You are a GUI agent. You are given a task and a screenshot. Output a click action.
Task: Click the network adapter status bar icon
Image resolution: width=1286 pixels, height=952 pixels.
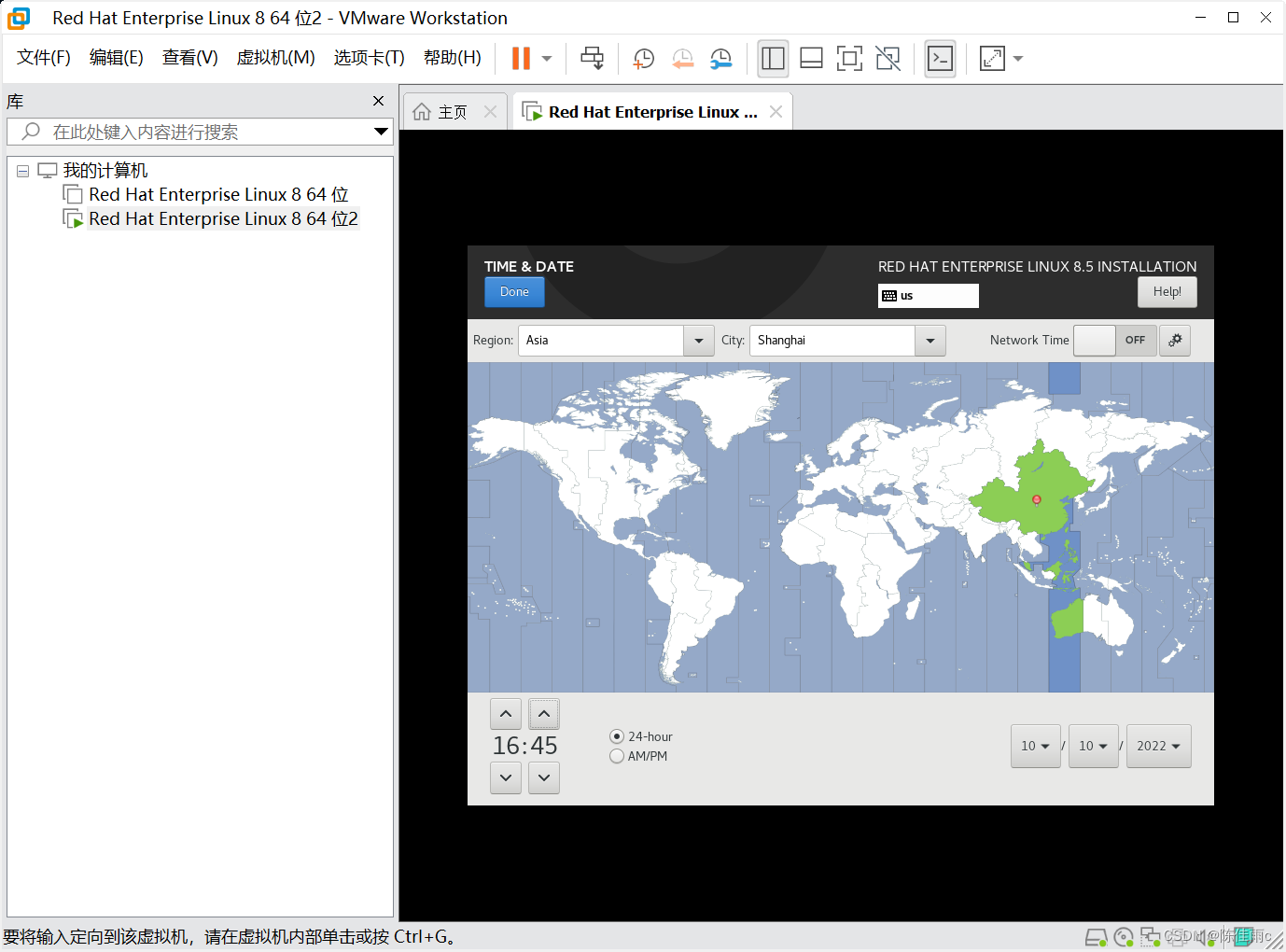point(1151,937)
